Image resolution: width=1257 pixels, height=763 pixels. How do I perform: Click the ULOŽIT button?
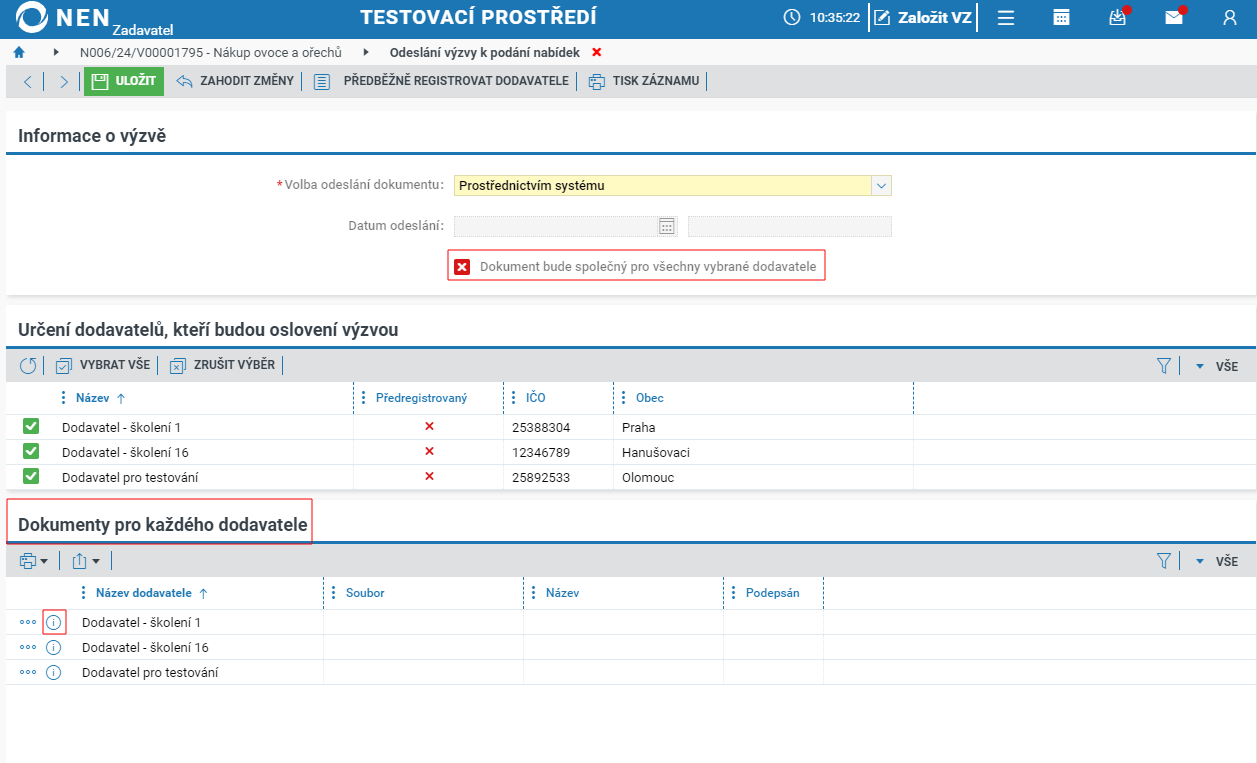pos(124,81)
